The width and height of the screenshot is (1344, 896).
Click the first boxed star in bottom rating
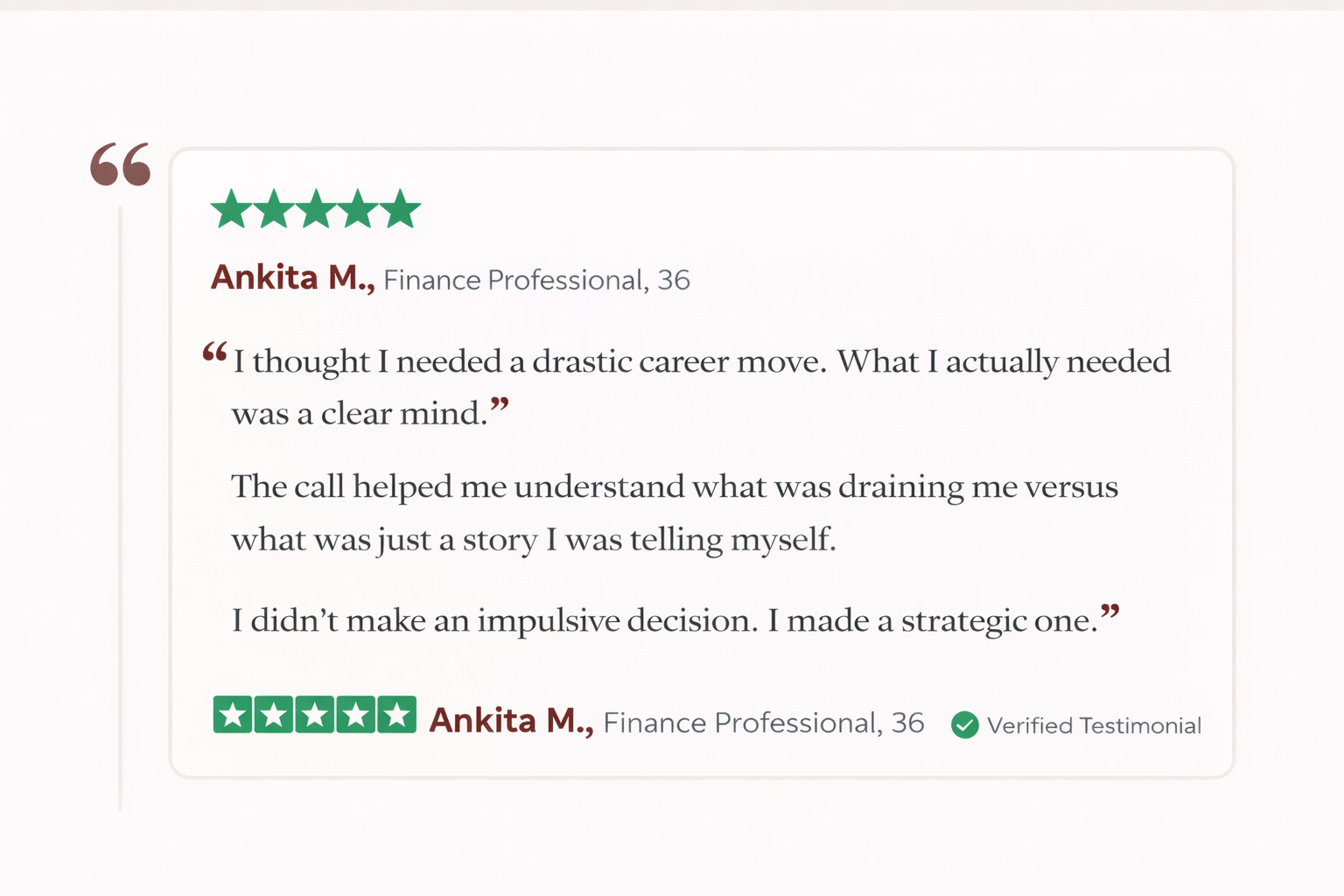pyautogui.click(x=233, y=715)
